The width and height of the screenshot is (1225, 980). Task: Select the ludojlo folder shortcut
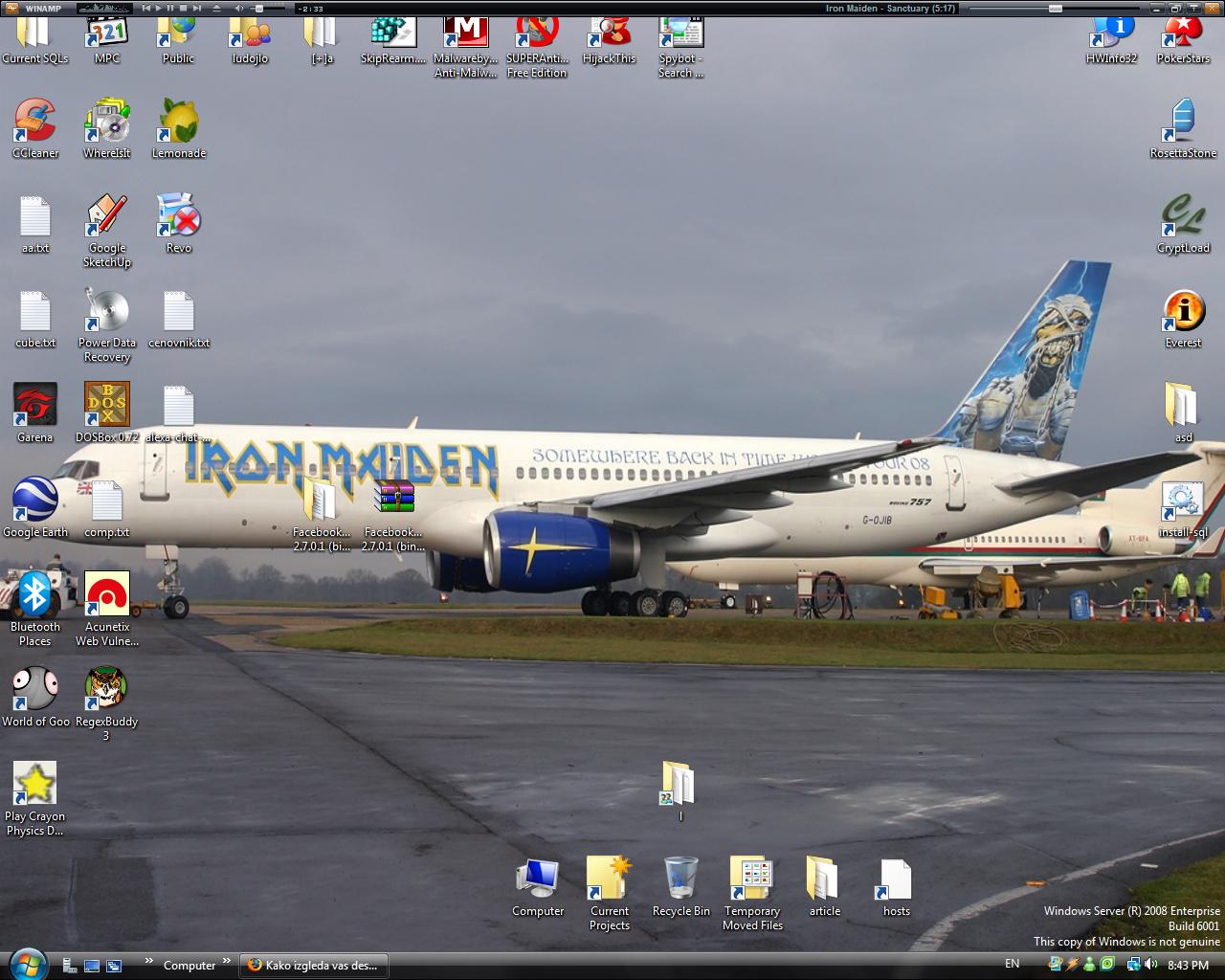251,41
